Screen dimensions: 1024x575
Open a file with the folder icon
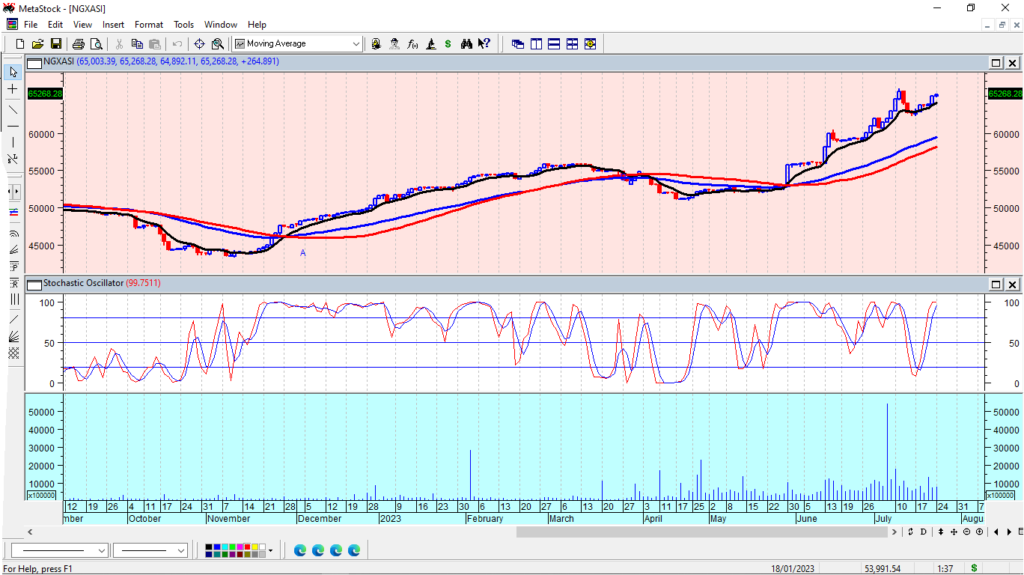click(37, 44)
